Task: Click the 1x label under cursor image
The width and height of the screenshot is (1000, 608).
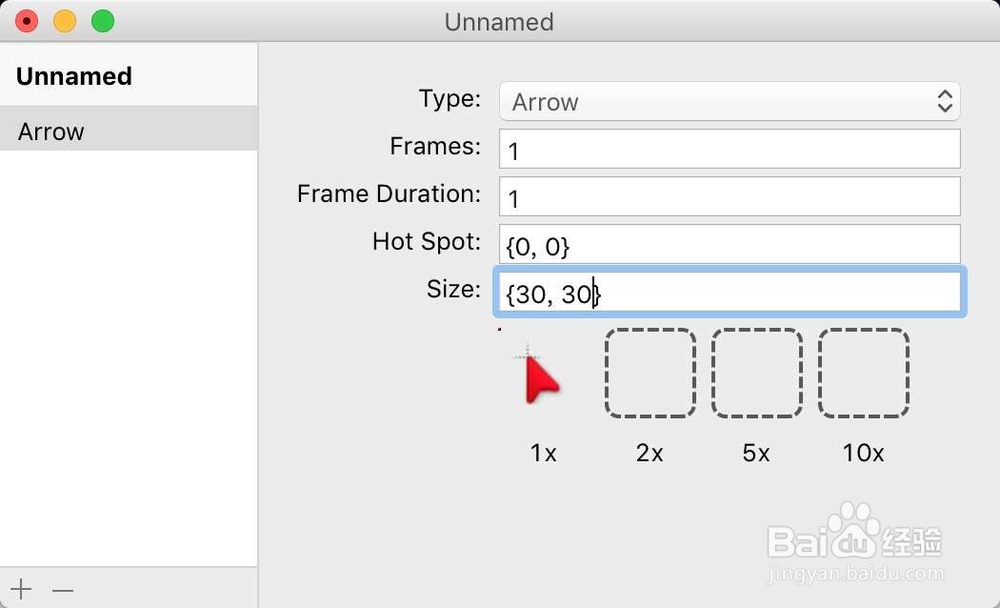Action: (x=543, y=453)
